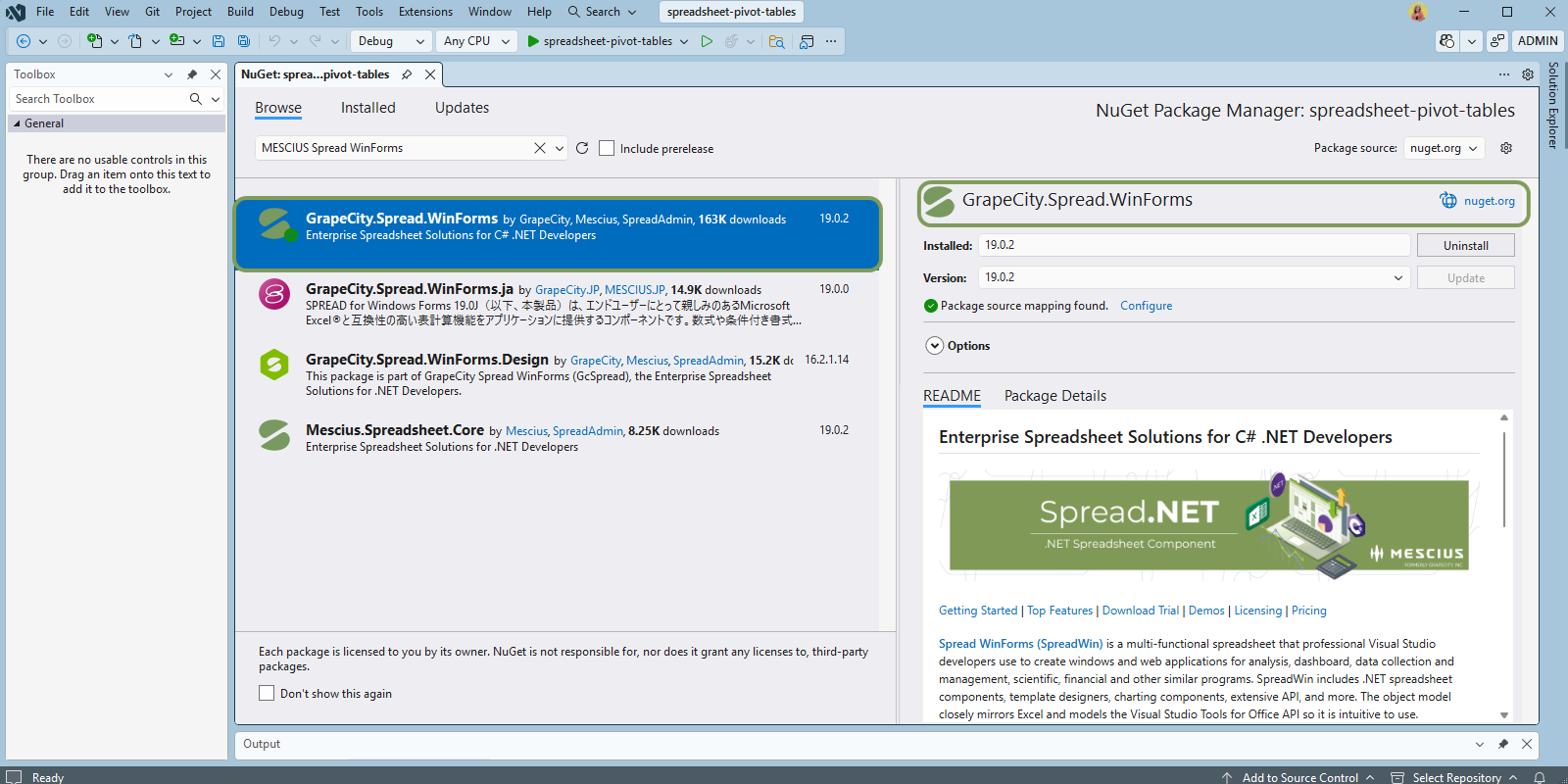The width and height of the screenshot is (1568, 784).
Task: Click Configure package source mapping link
Action: pos(1147,306)
